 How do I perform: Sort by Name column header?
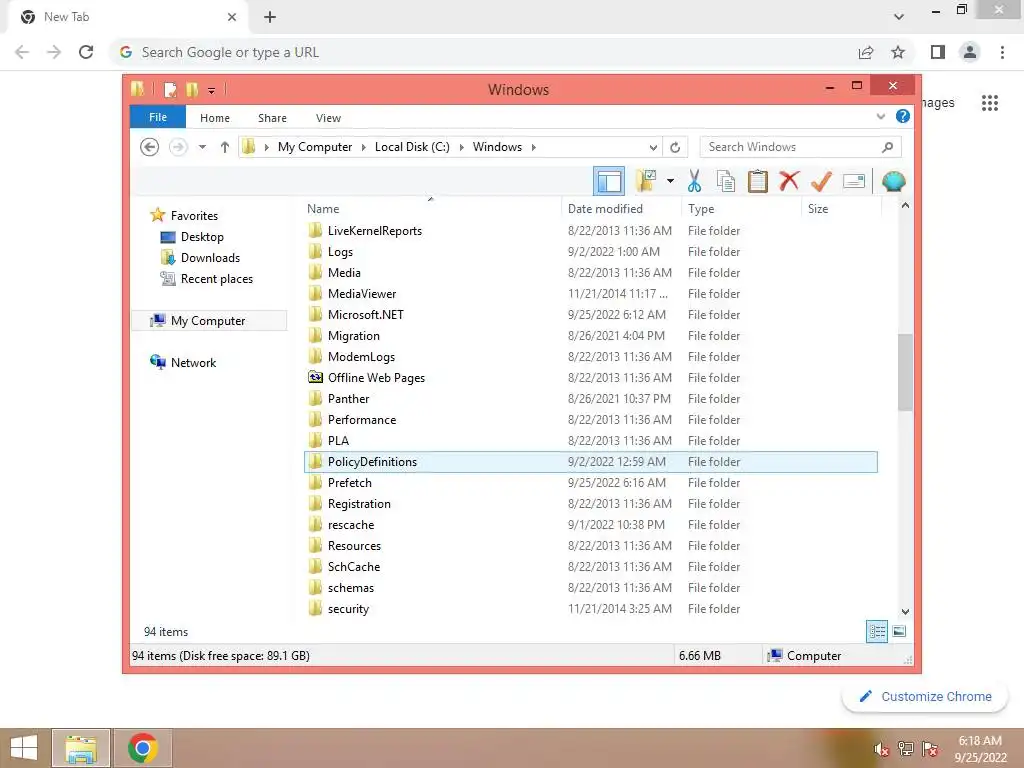coord(431,208)
